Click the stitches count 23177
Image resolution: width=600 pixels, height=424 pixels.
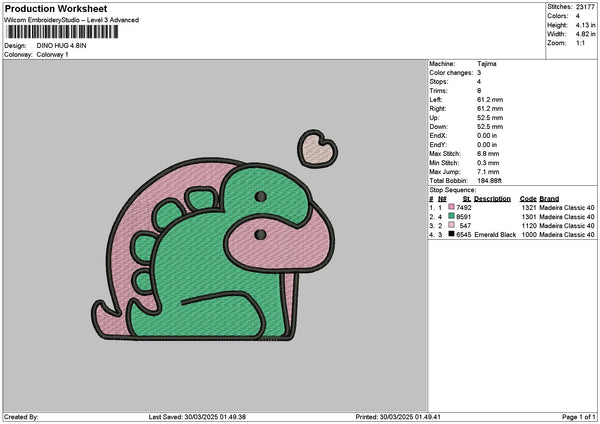tap(587, 6)
